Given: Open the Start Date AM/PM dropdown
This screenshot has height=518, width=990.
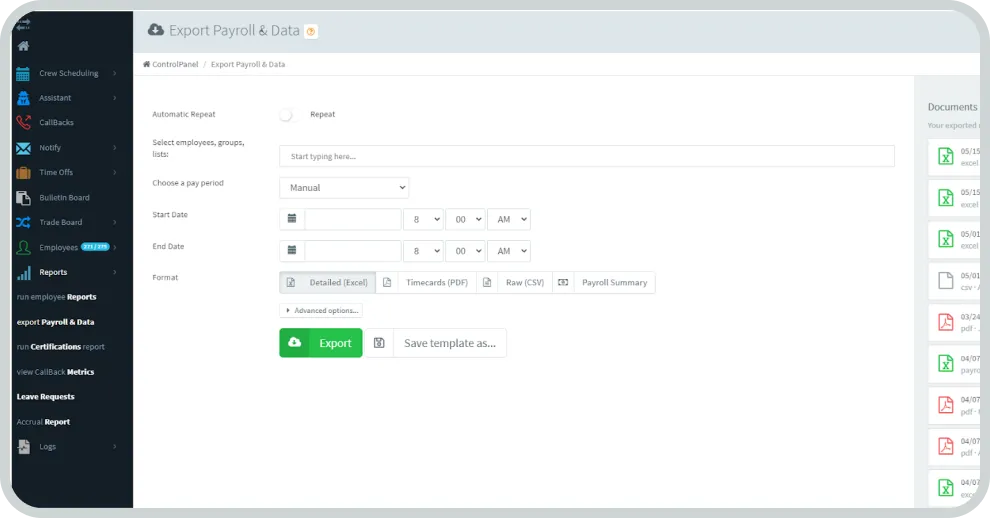Looking at the screenshot, I should 508,219.
